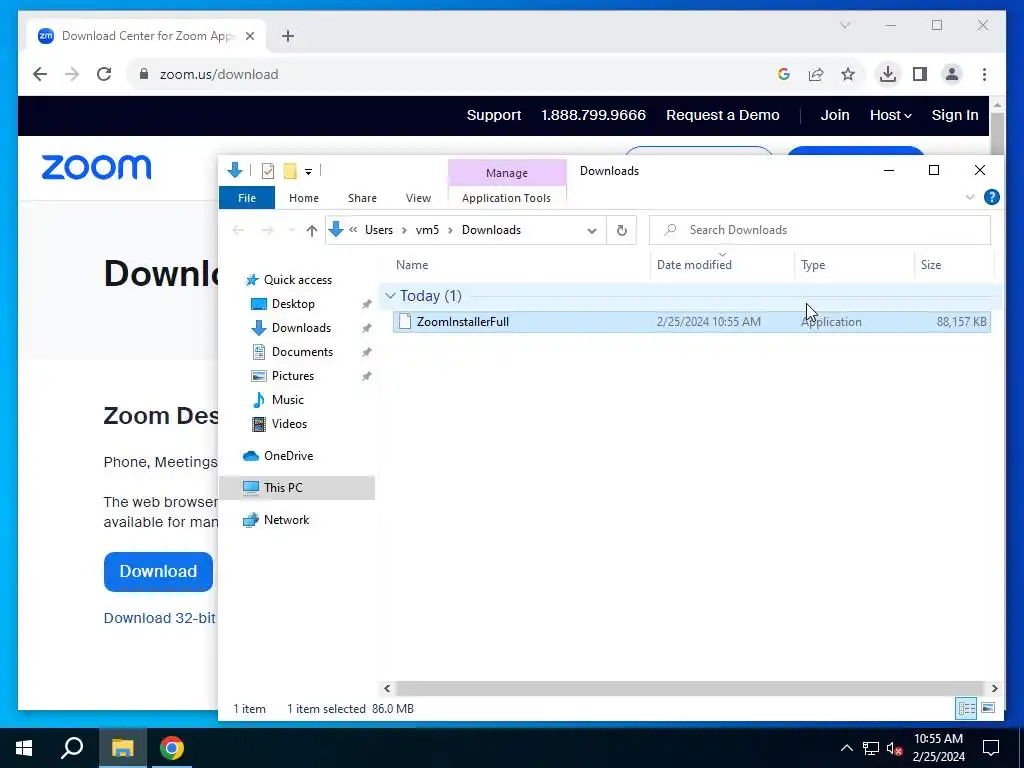The image size is (1024, 768).
Task: Open Music in navigation pane
Action: click(287, 400)
